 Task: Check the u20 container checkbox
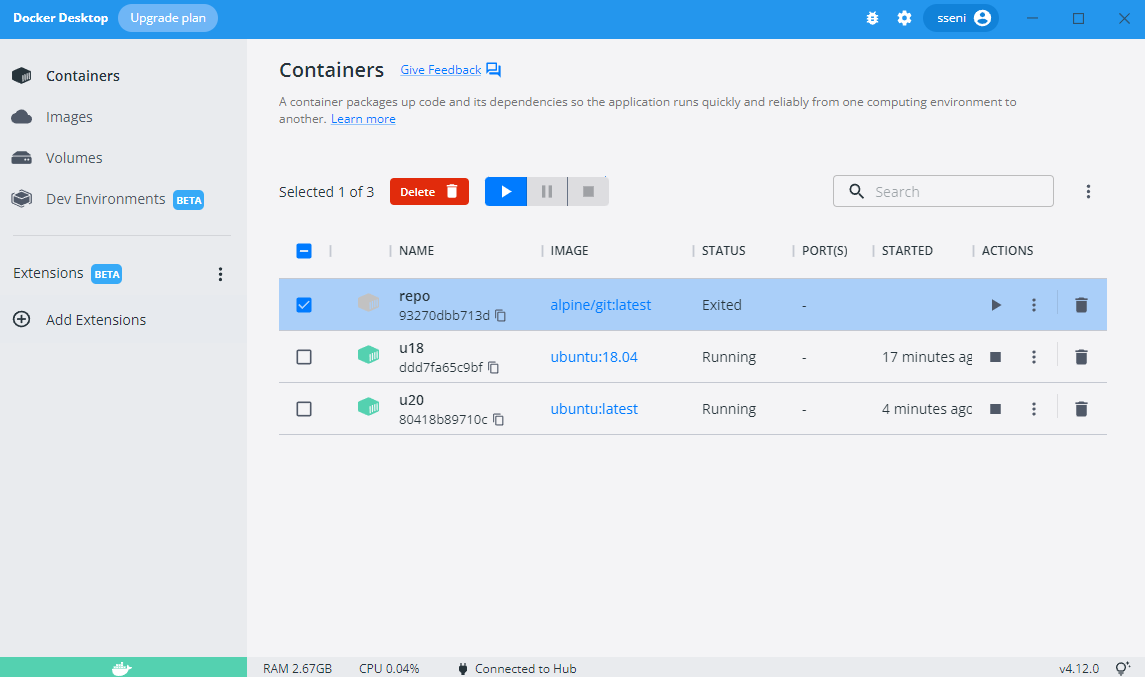pos(304,409)
